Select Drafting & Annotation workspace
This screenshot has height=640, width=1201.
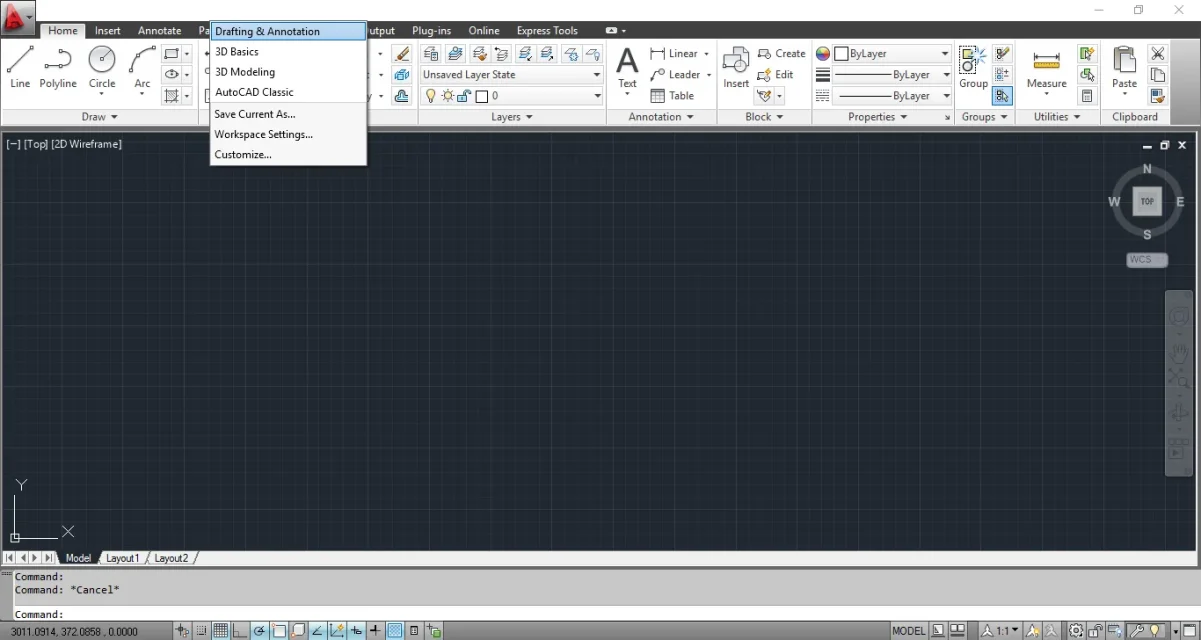[288, 32]
